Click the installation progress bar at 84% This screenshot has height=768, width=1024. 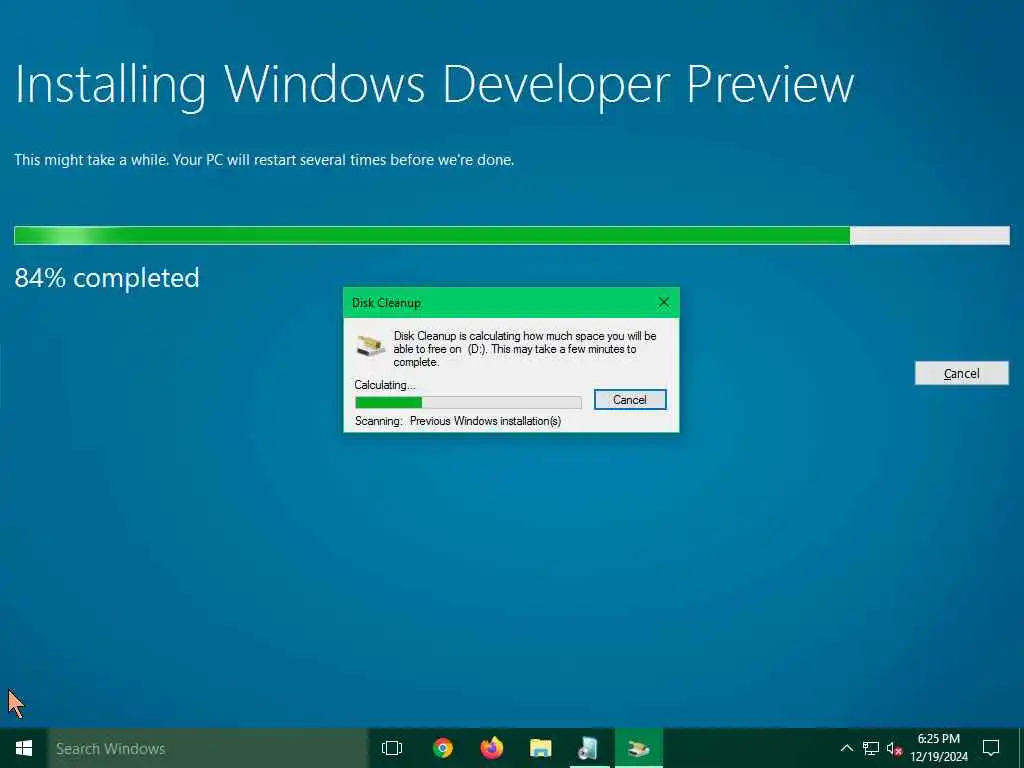click(512, 236)
